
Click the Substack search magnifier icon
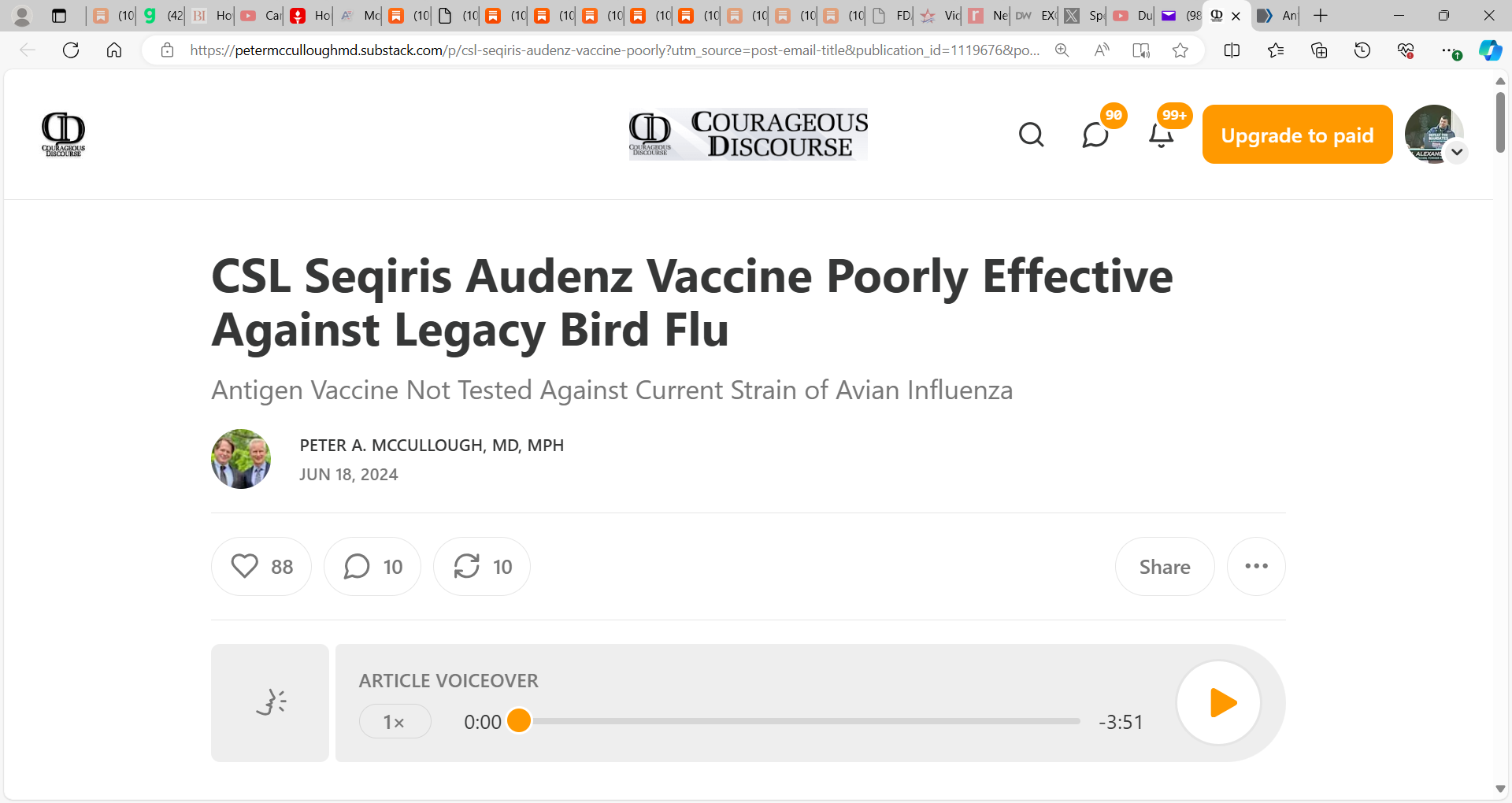(1032, 135)
